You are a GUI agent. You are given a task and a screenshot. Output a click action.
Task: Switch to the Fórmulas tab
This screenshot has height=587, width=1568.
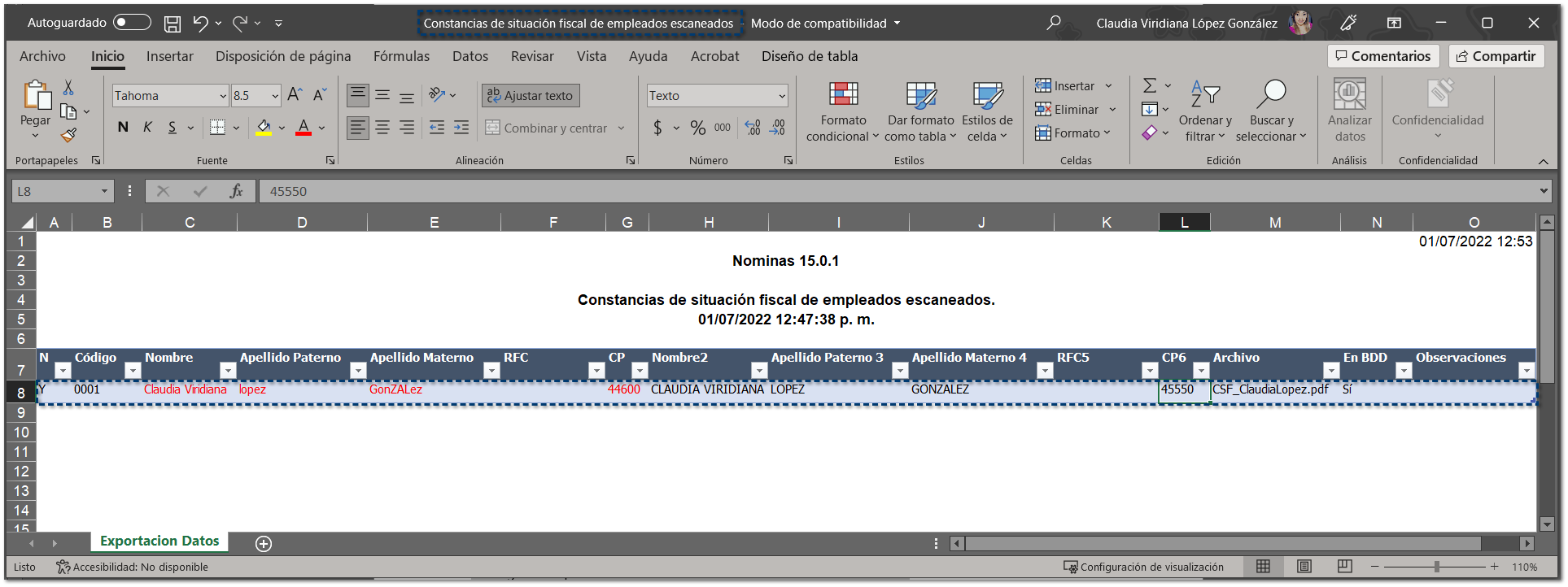tap(401, 56)
